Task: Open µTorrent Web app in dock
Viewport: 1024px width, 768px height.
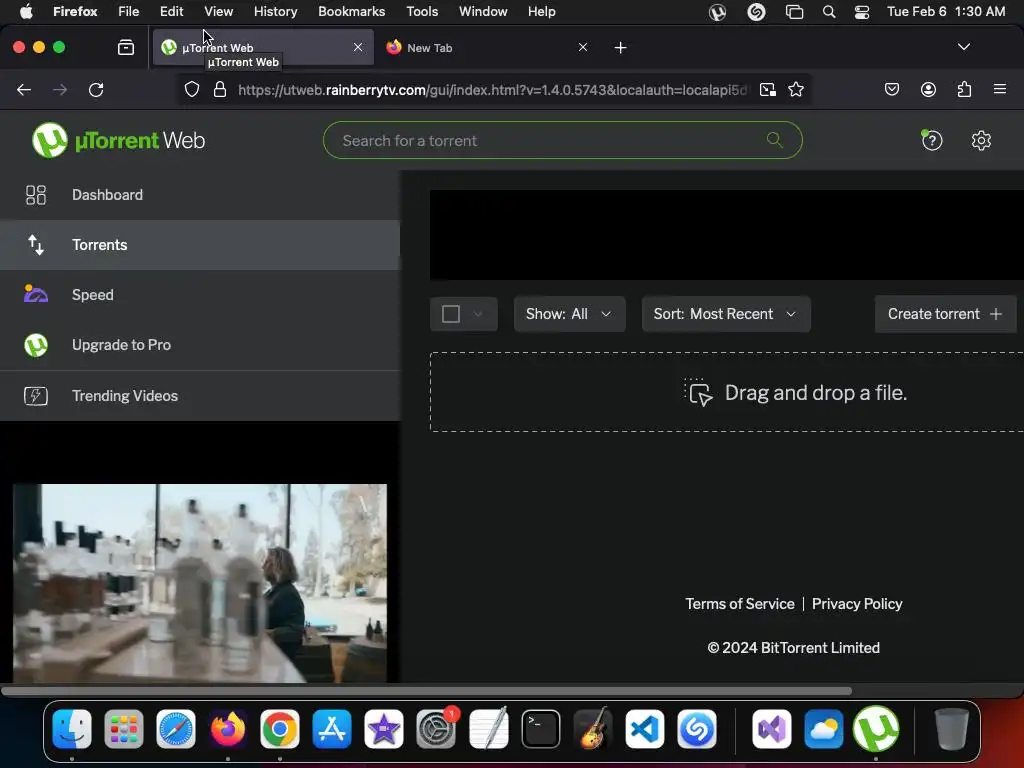Action: (876, 729)
